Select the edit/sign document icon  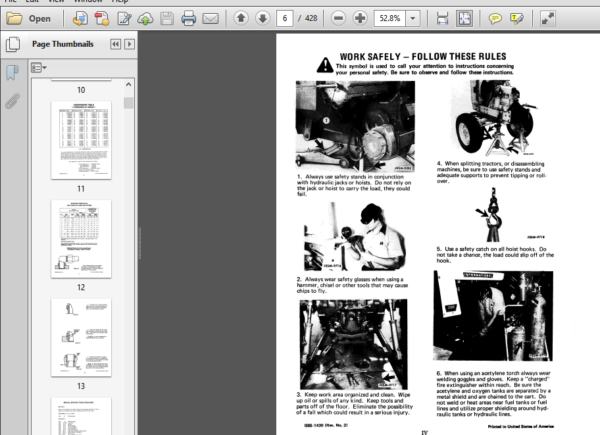(x=124, y=18)
